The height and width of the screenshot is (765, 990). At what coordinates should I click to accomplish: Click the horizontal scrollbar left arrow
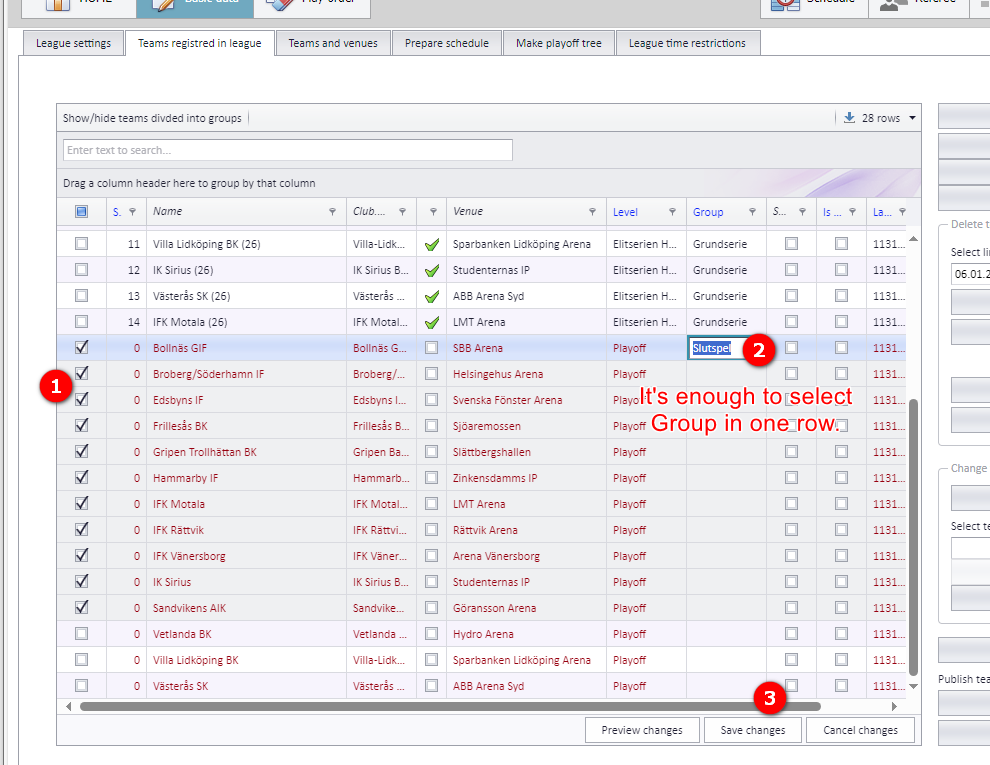tap(68, 706)
